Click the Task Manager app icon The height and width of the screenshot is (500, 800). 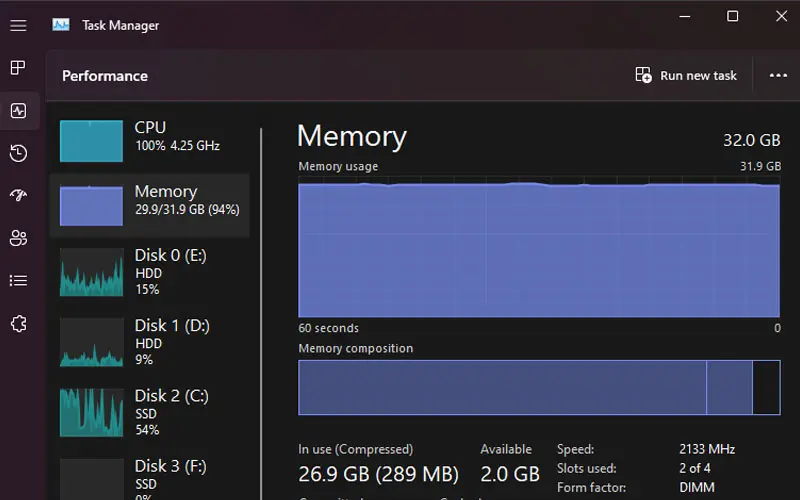click(61, 24)
